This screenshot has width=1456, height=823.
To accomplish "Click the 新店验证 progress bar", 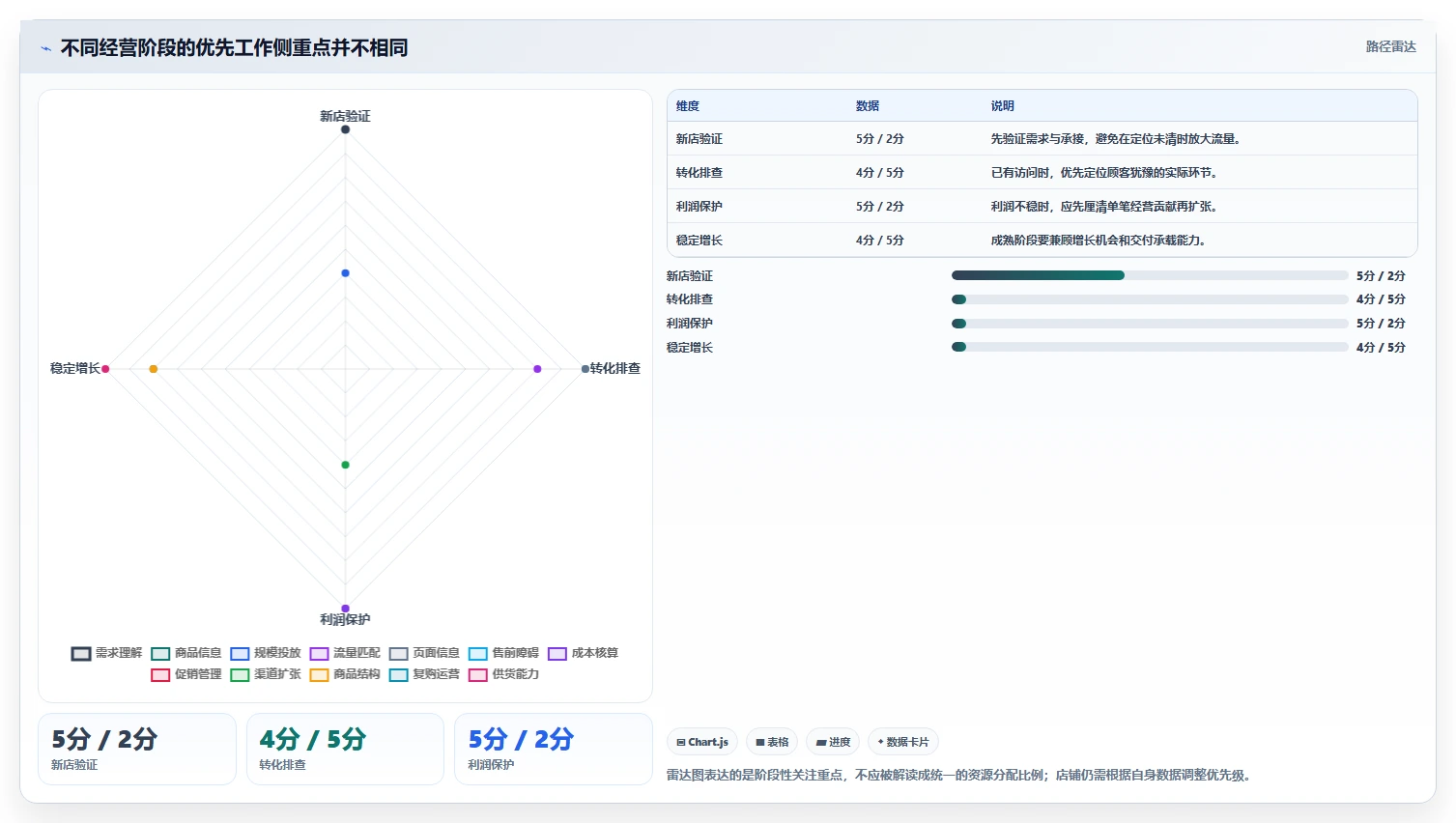I will point(1150,275).
